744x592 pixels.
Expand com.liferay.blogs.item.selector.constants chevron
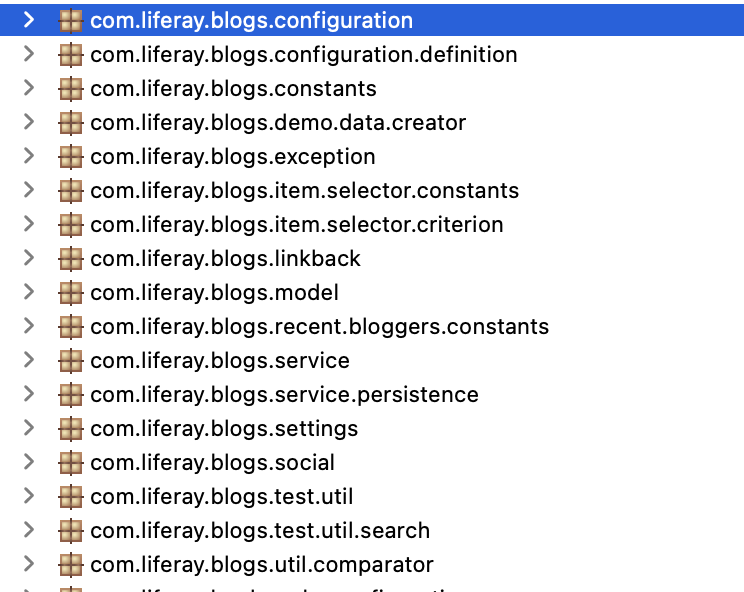pos(29,190)
